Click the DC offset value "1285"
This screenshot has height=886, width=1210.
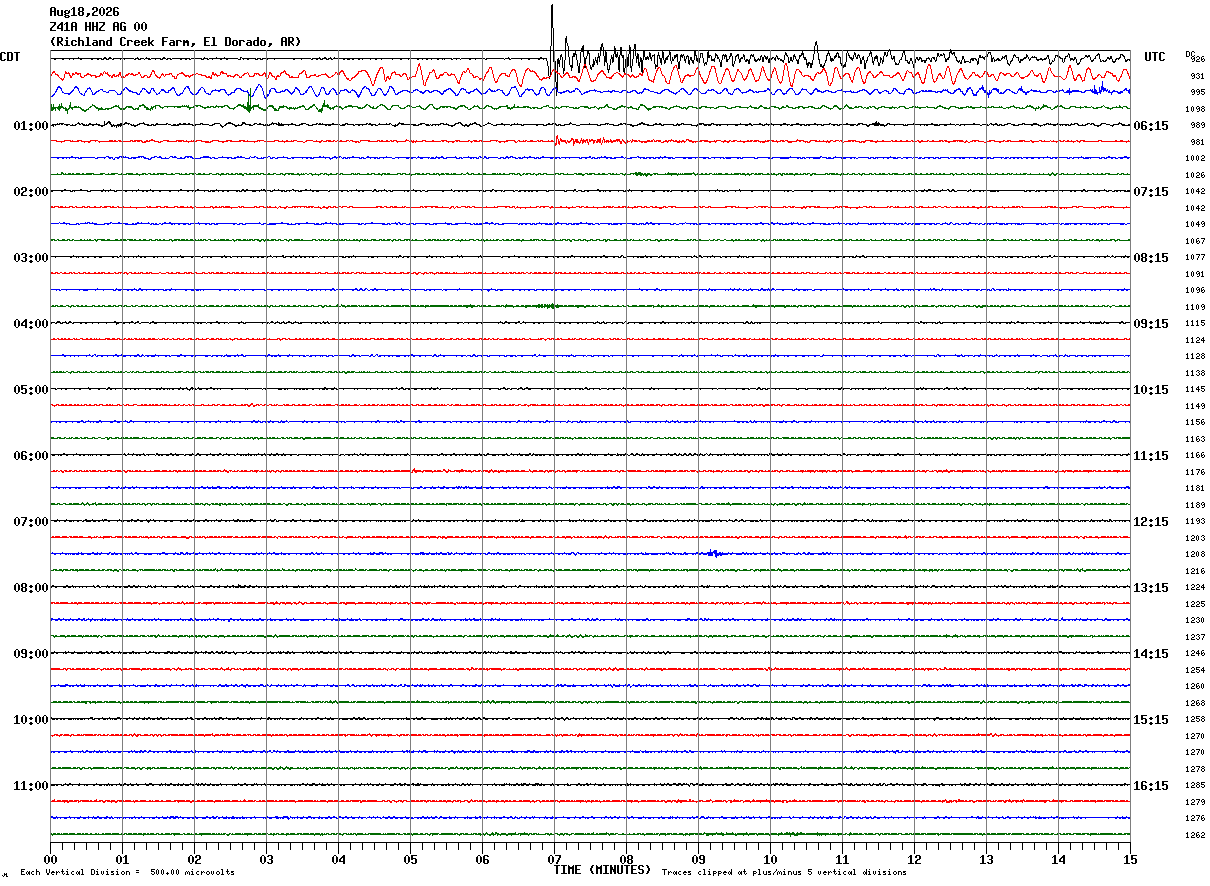(x=1195, y=785)
